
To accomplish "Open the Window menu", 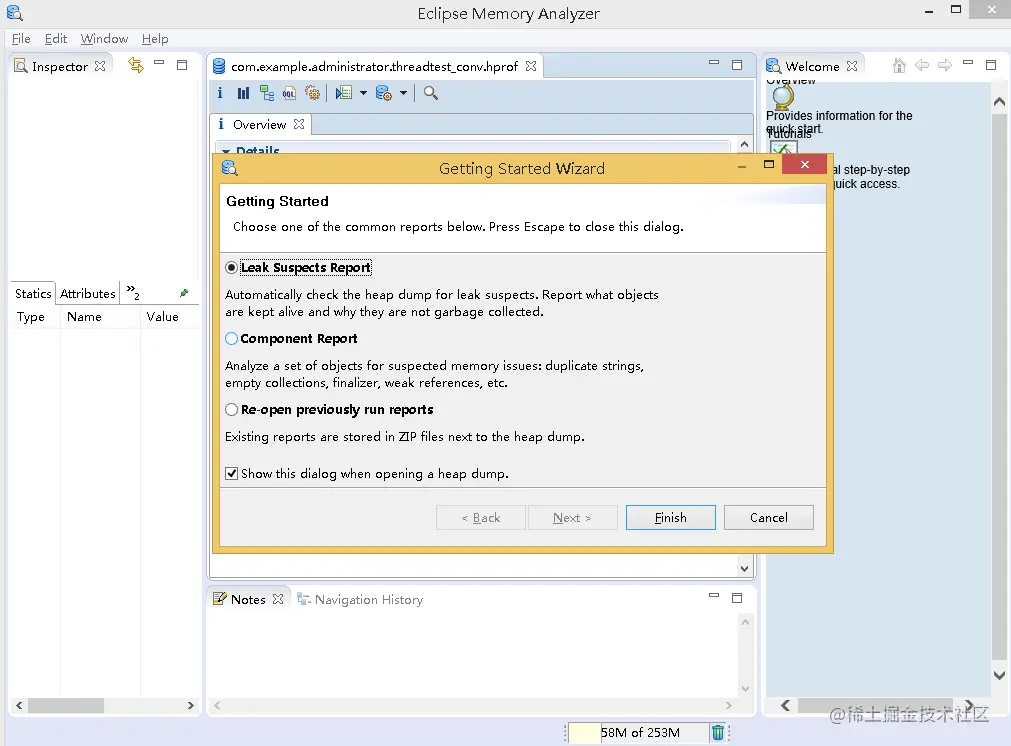I will 104,39.
